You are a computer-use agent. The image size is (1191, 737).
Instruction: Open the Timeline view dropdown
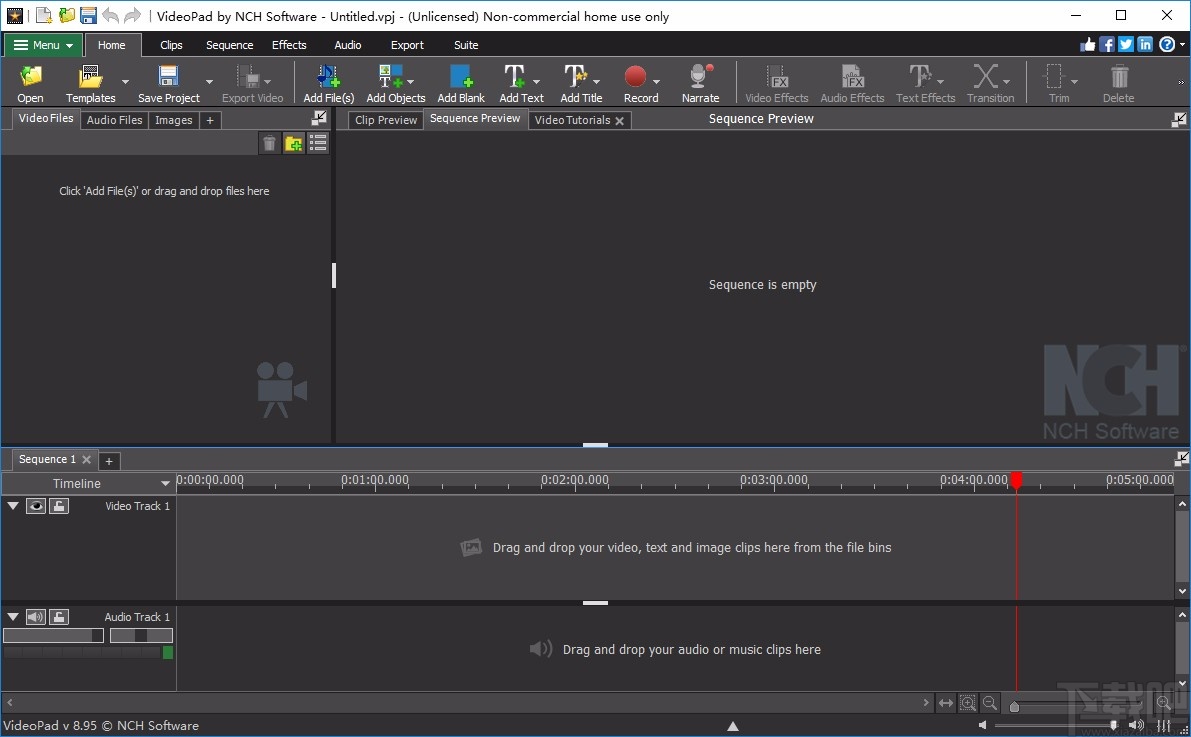[164, 483]
